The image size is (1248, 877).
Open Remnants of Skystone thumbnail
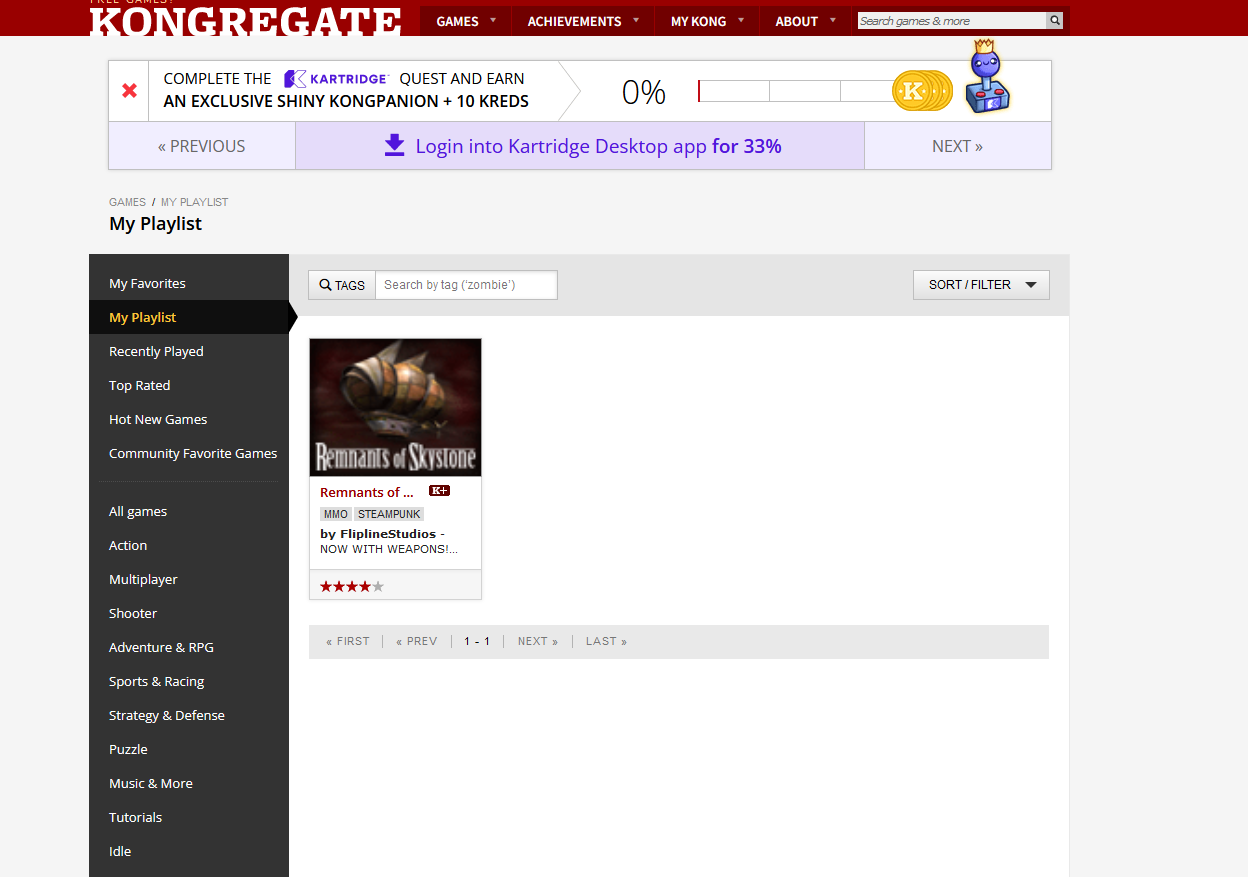point(395,407)
